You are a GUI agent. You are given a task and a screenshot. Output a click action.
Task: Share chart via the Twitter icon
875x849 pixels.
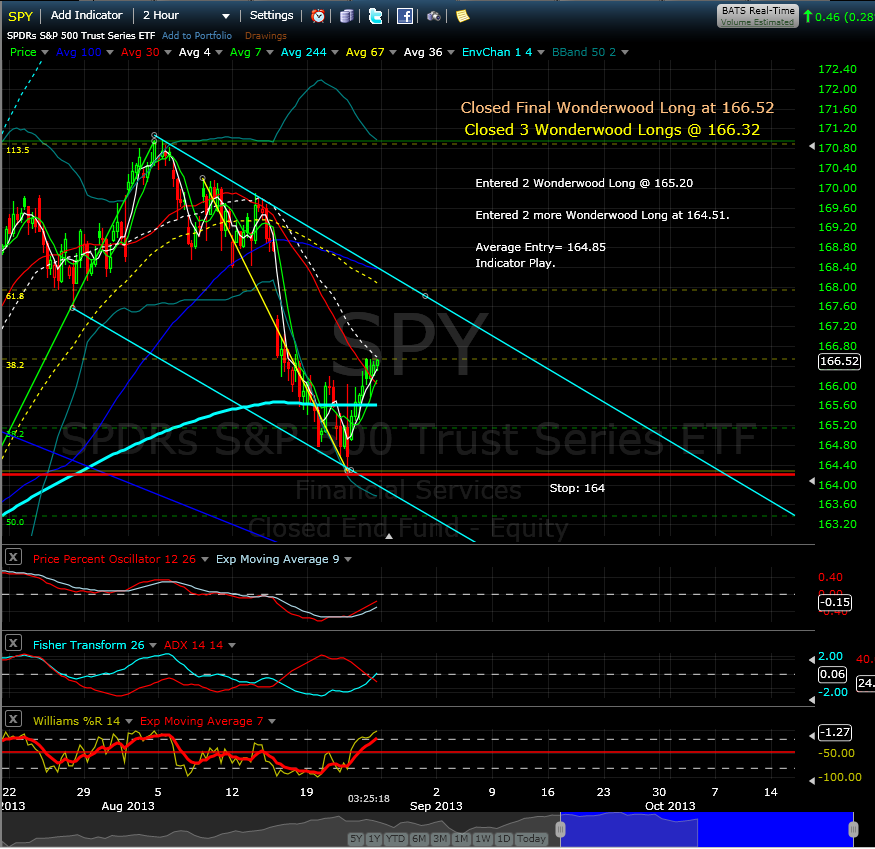coord(376,16)
